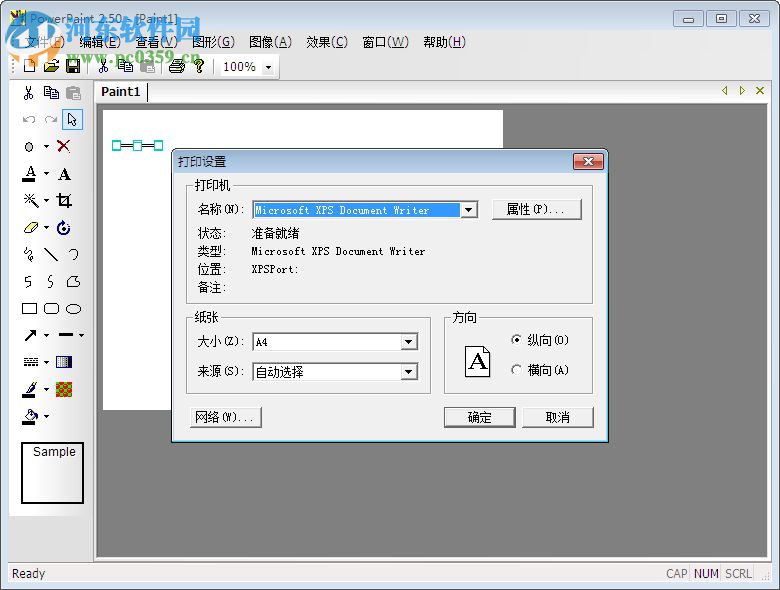Open the paper source 自动选择 dropdown
780x590 pixels.
[x=408, y=372]
